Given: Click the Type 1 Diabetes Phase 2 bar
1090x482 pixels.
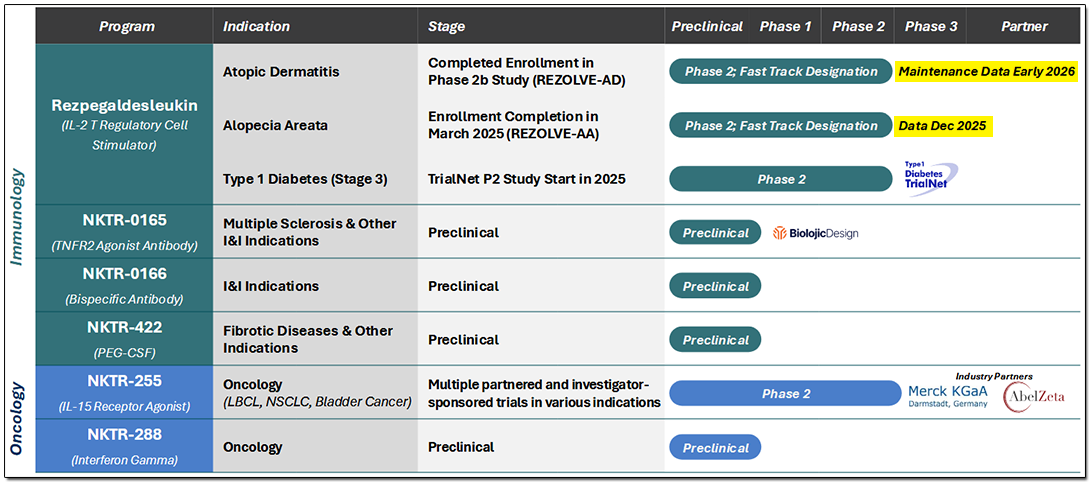Looking at the screenshot, I should pos(781,179).
